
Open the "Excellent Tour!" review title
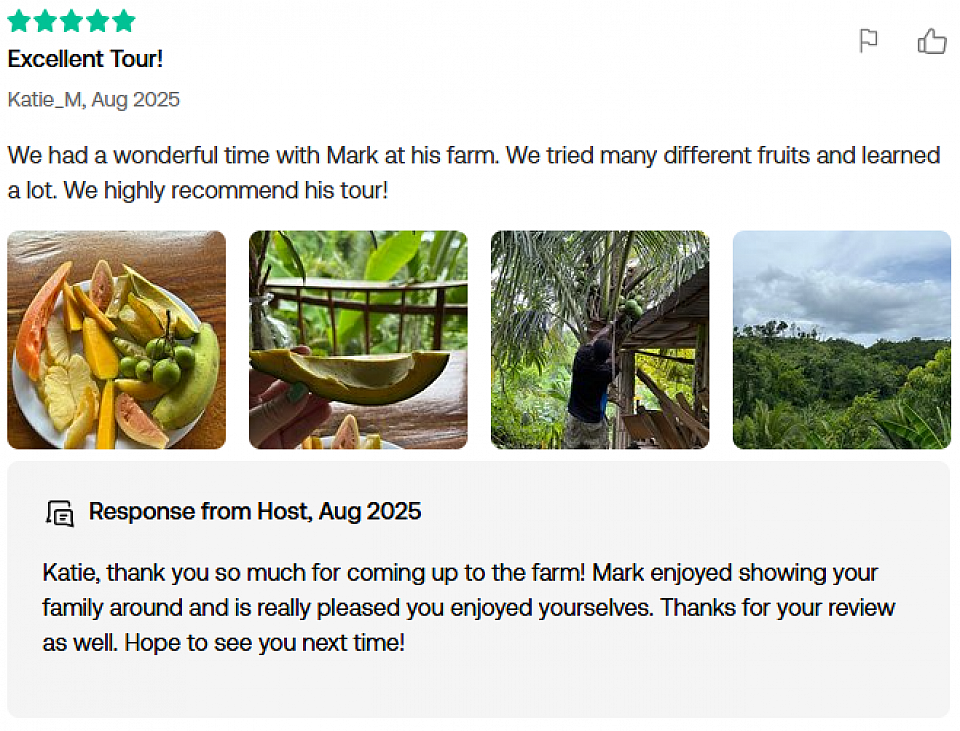click(85, 59)
